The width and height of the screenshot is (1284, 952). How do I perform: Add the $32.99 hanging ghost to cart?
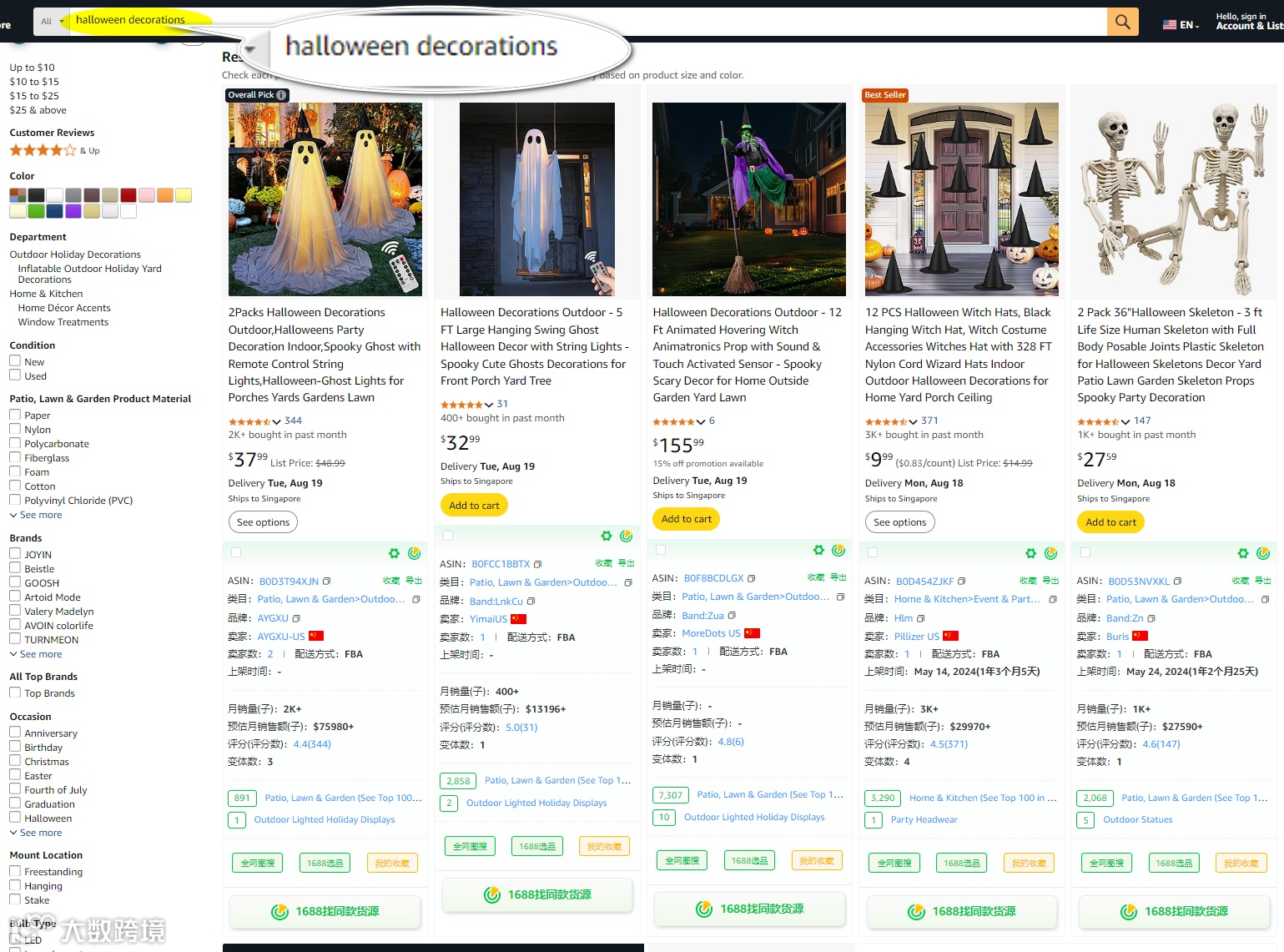[x=474, y=505]
